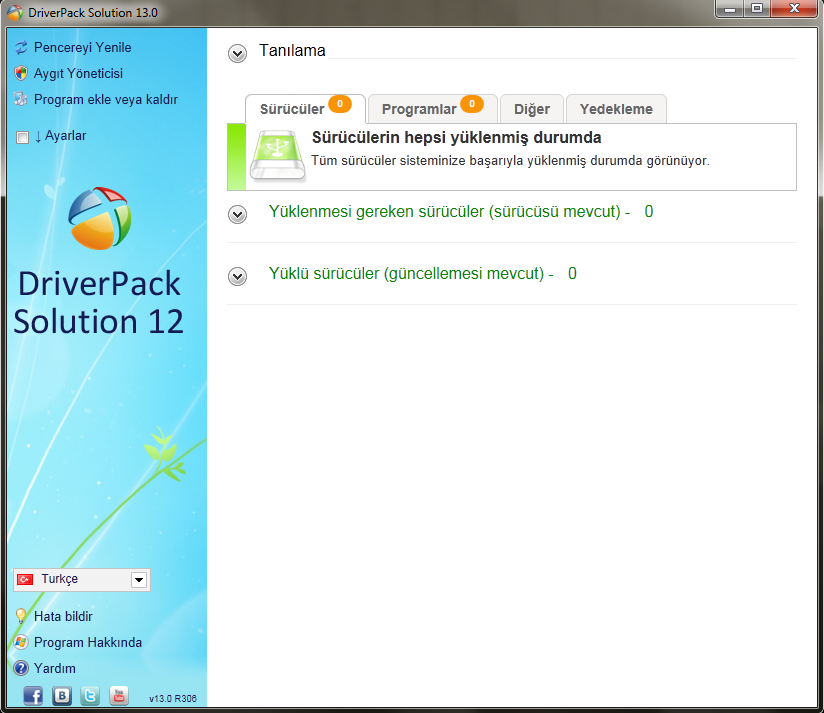Click the DriverPack logo in the sidebar
This screenshot has width=824, height=713.
coord(100,218)
